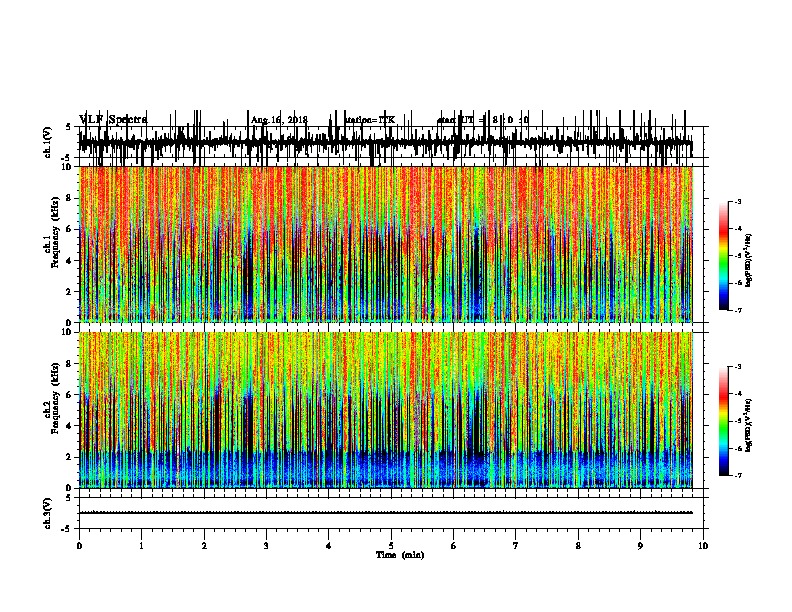Click the "-7" label on ch.2 color bar
Screen dimensions: 792x612
738,476
